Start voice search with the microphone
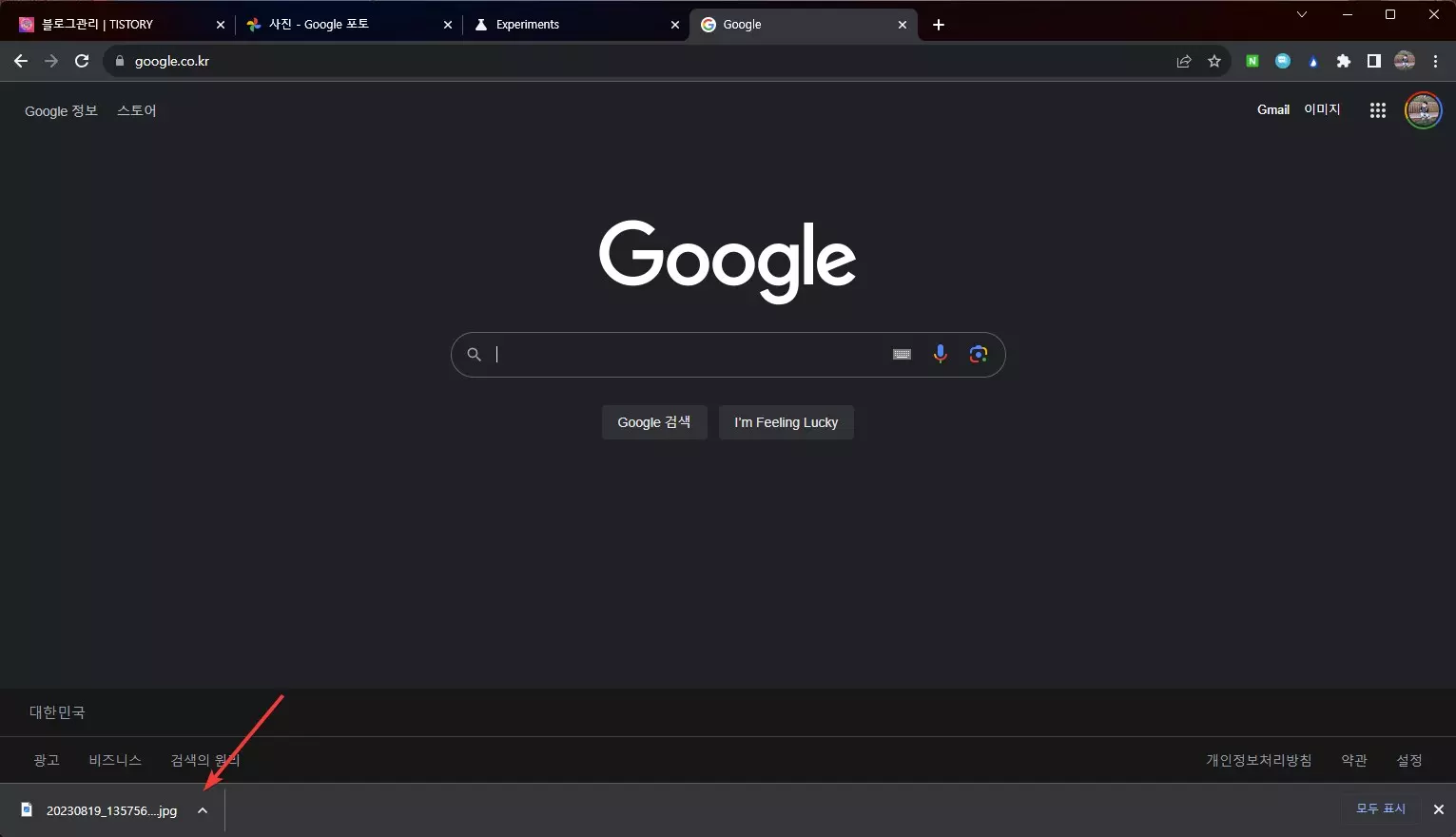1456x837 pixels. (941, 354)
